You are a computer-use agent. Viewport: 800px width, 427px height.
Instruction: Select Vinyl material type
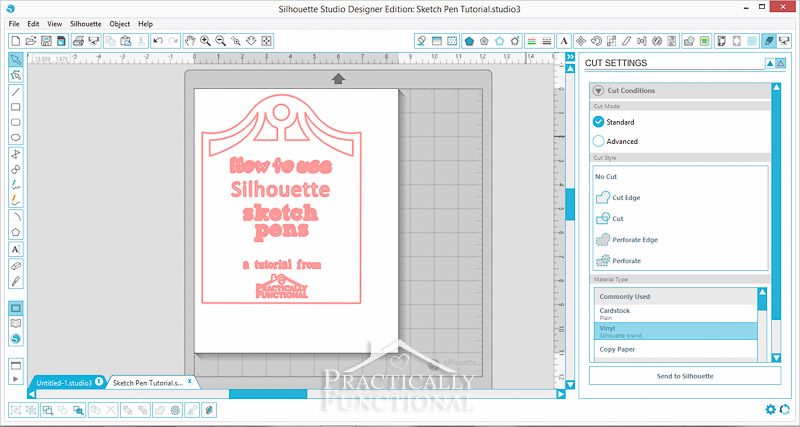point(676,331)
